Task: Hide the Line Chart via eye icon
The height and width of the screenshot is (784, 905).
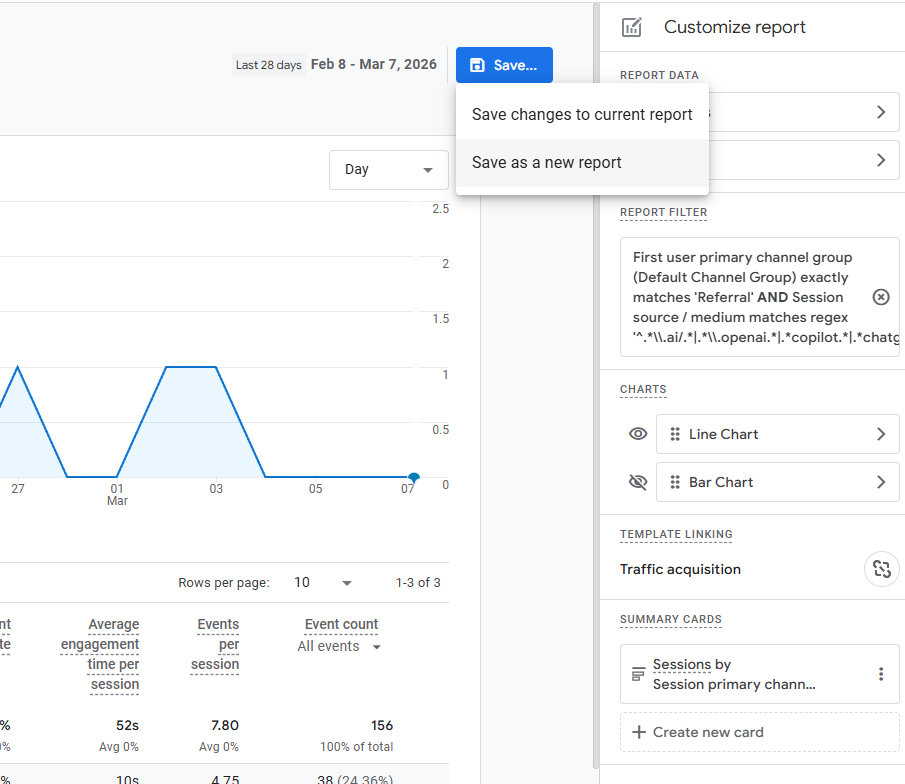Action: coord(638,434)
